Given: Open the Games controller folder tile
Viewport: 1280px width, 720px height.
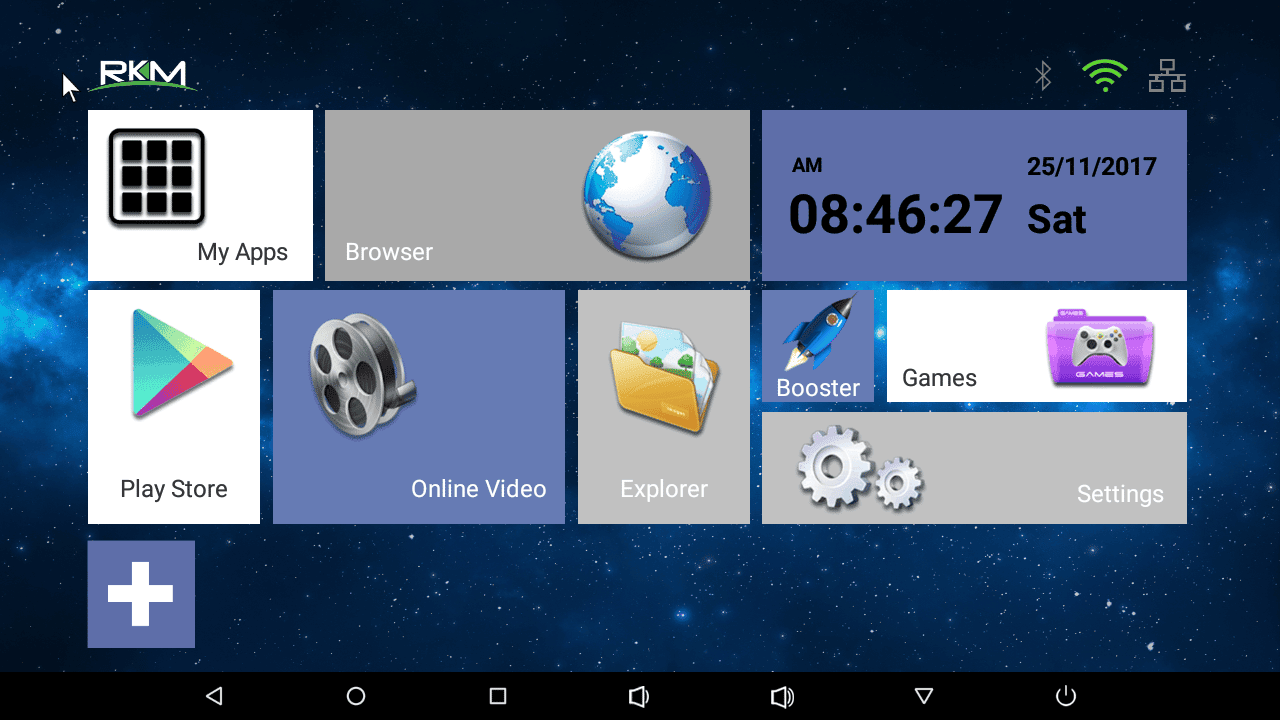Looking at the screenshot, I should coord(1037,346).
